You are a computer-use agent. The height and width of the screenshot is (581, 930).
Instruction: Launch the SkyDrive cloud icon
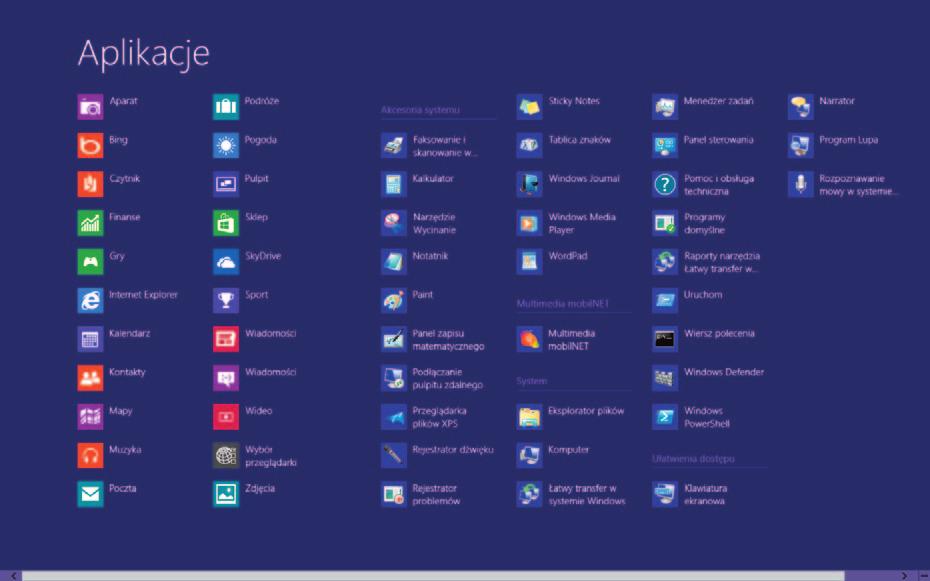point(226,261)
